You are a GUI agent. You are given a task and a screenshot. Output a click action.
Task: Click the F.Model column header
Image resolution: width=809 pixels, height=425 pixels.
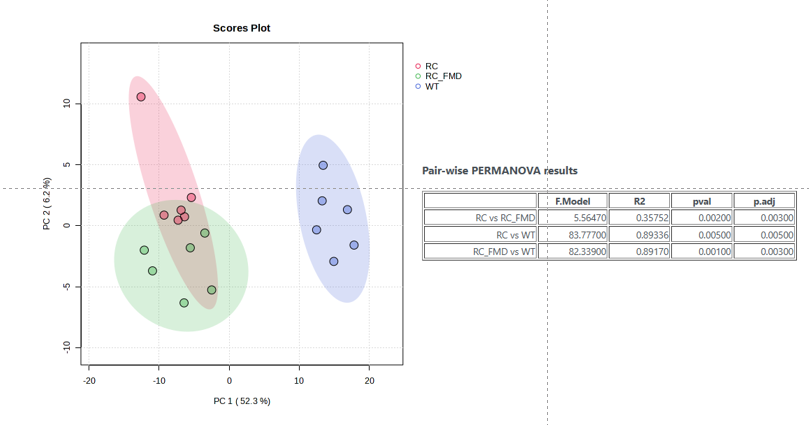pyautogui.click(x=573, y=201)
